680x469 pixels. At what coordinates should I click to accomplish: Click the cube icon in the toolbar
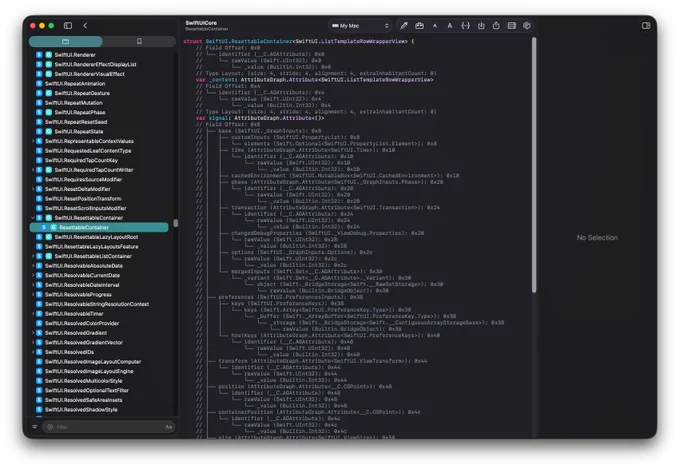coord(527,26)
